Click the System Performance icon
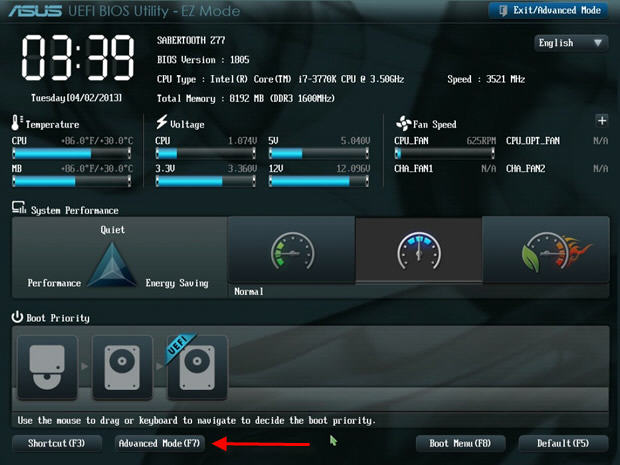620x465 pixels. 19,208
